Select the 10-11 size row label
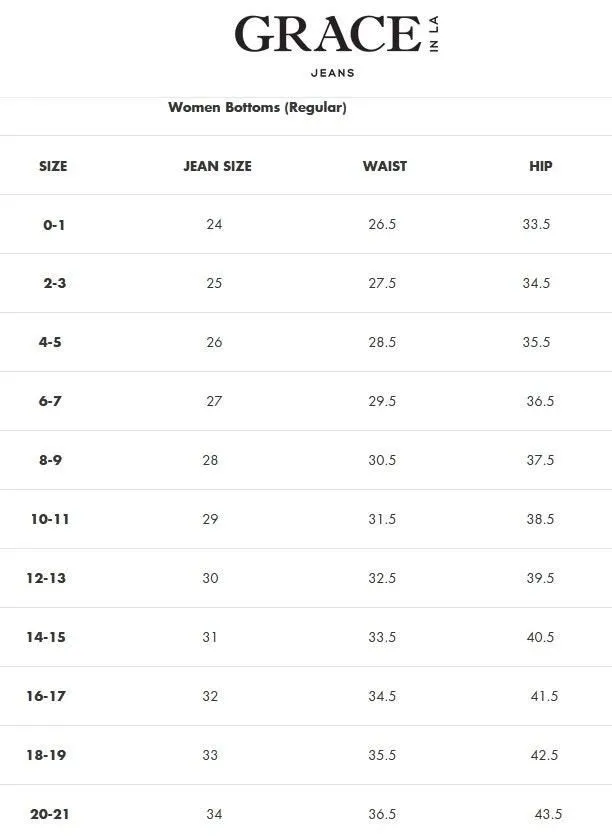The height and width of the screenshot is (839, 612). [50, 519]
